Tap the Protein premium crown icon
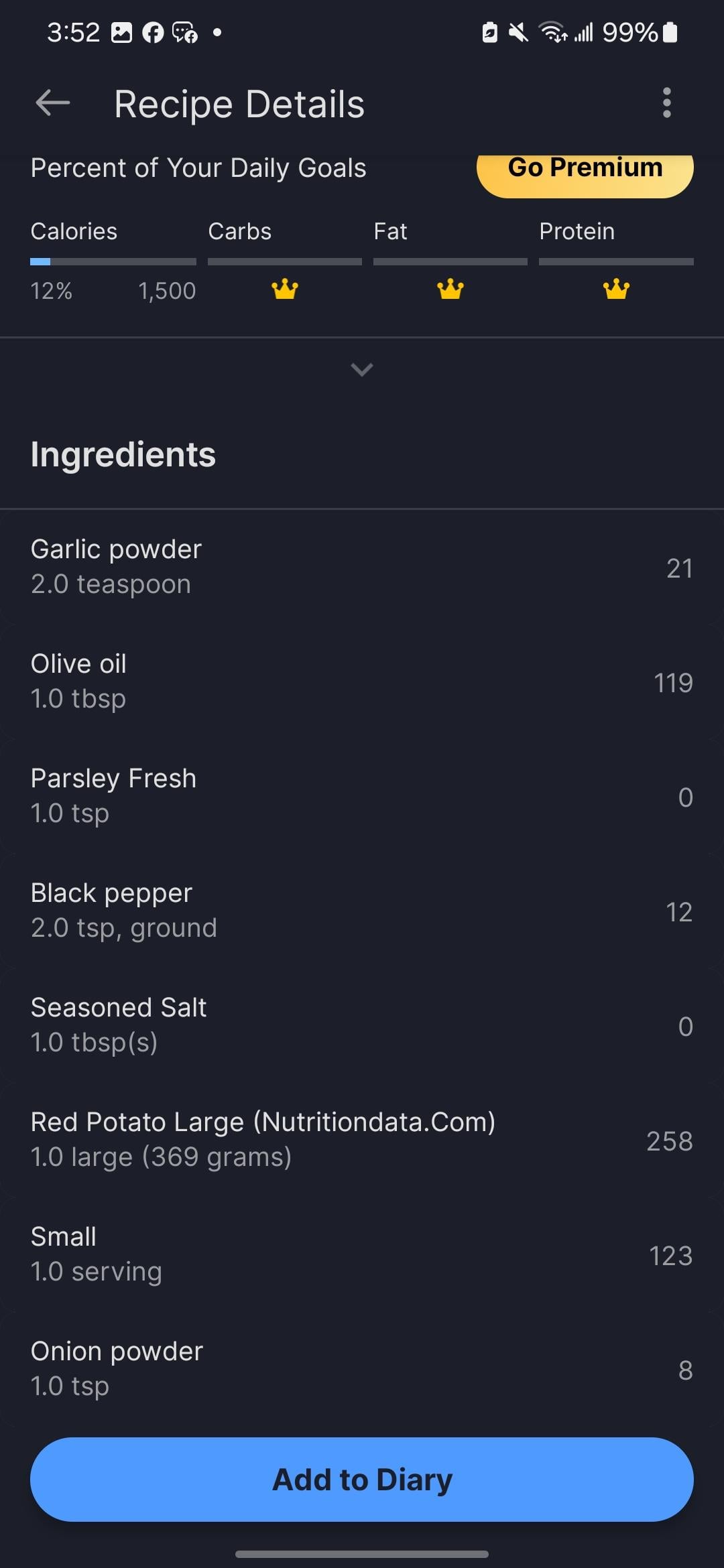 tap(615, 289)
